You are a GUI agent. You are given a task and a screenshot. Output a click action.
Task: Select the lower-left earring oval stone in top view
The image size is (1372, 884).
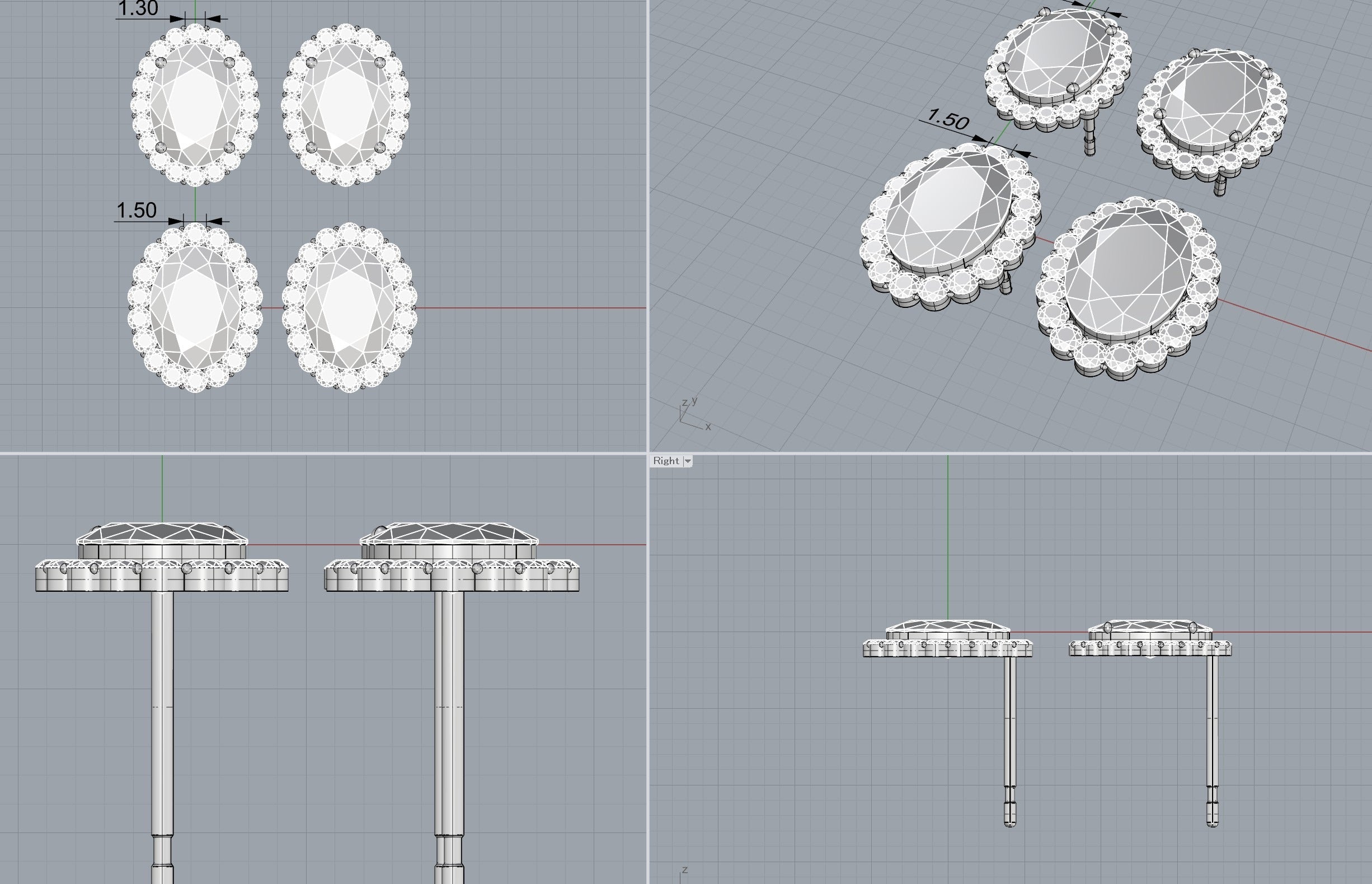tap(195, 307)
